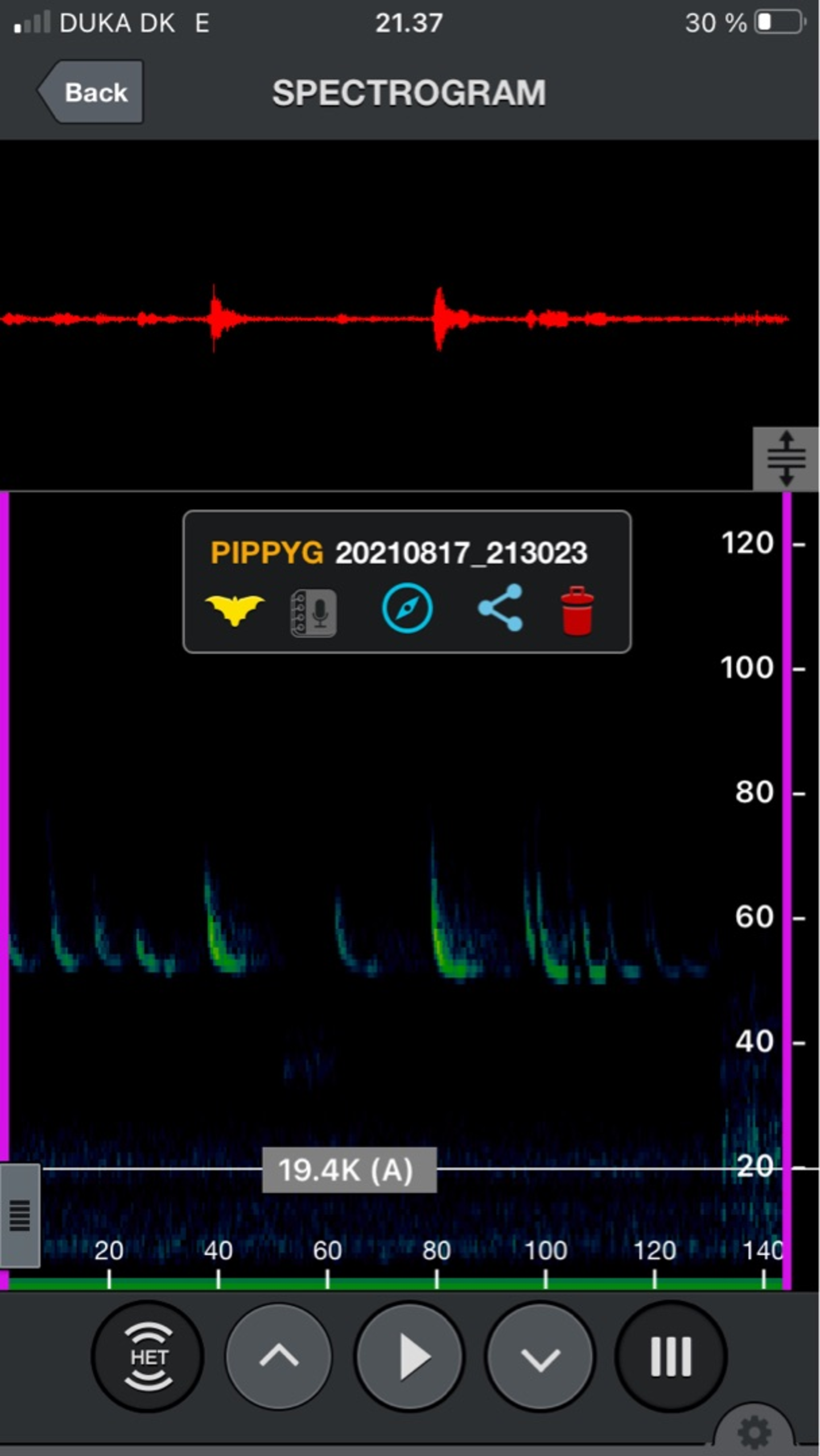Open settings gear at bottom right

(x=754, y=1432)
